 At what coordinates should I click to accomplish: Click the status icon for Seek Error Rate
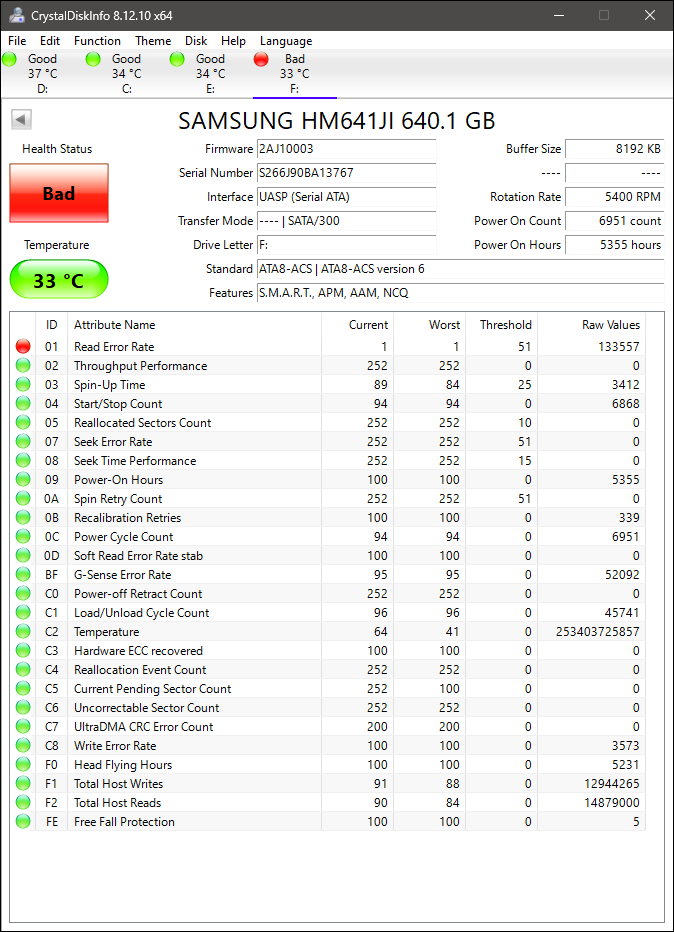23,441
